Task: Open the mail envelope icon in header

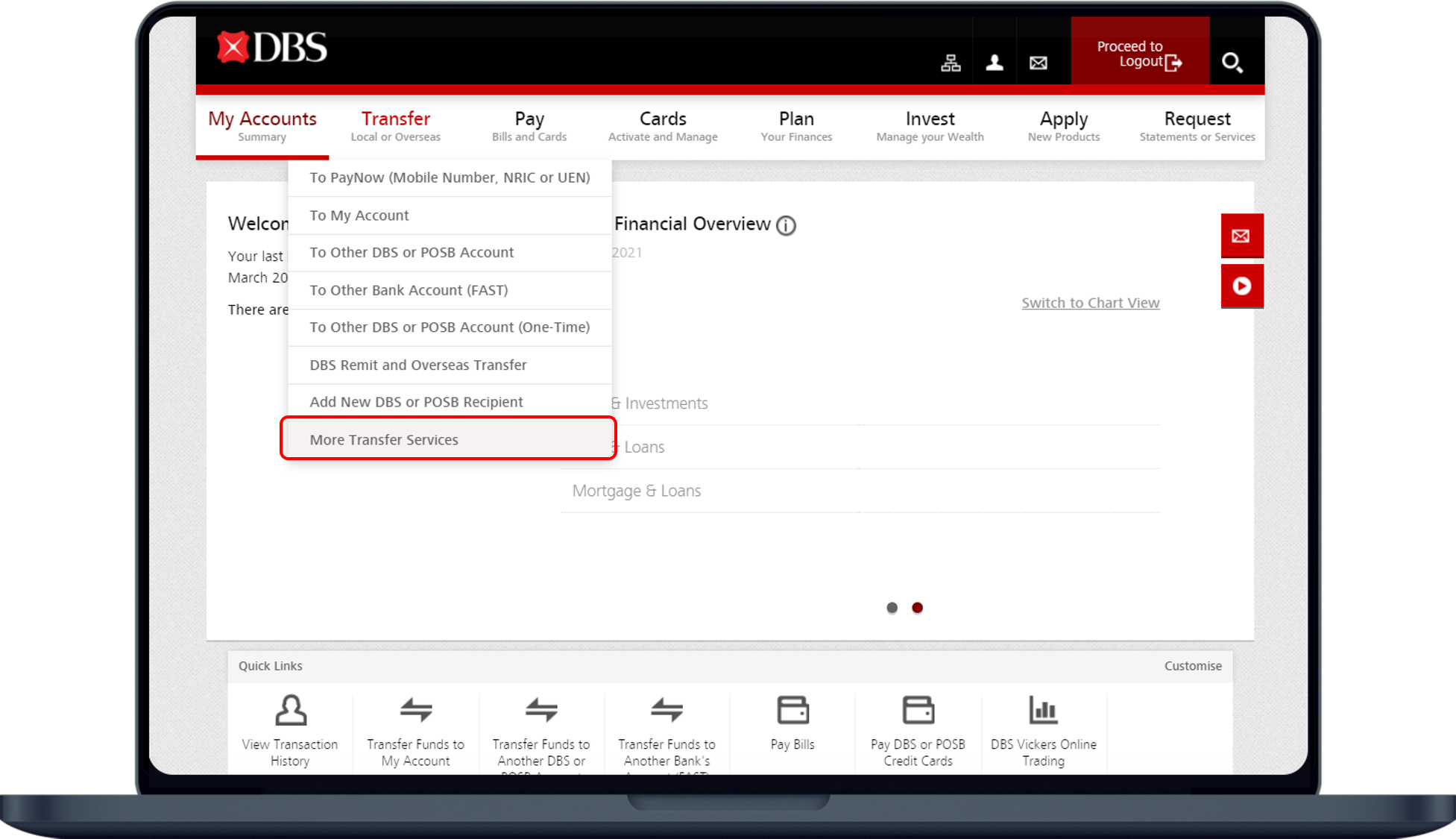Action: coord(1039,63)
